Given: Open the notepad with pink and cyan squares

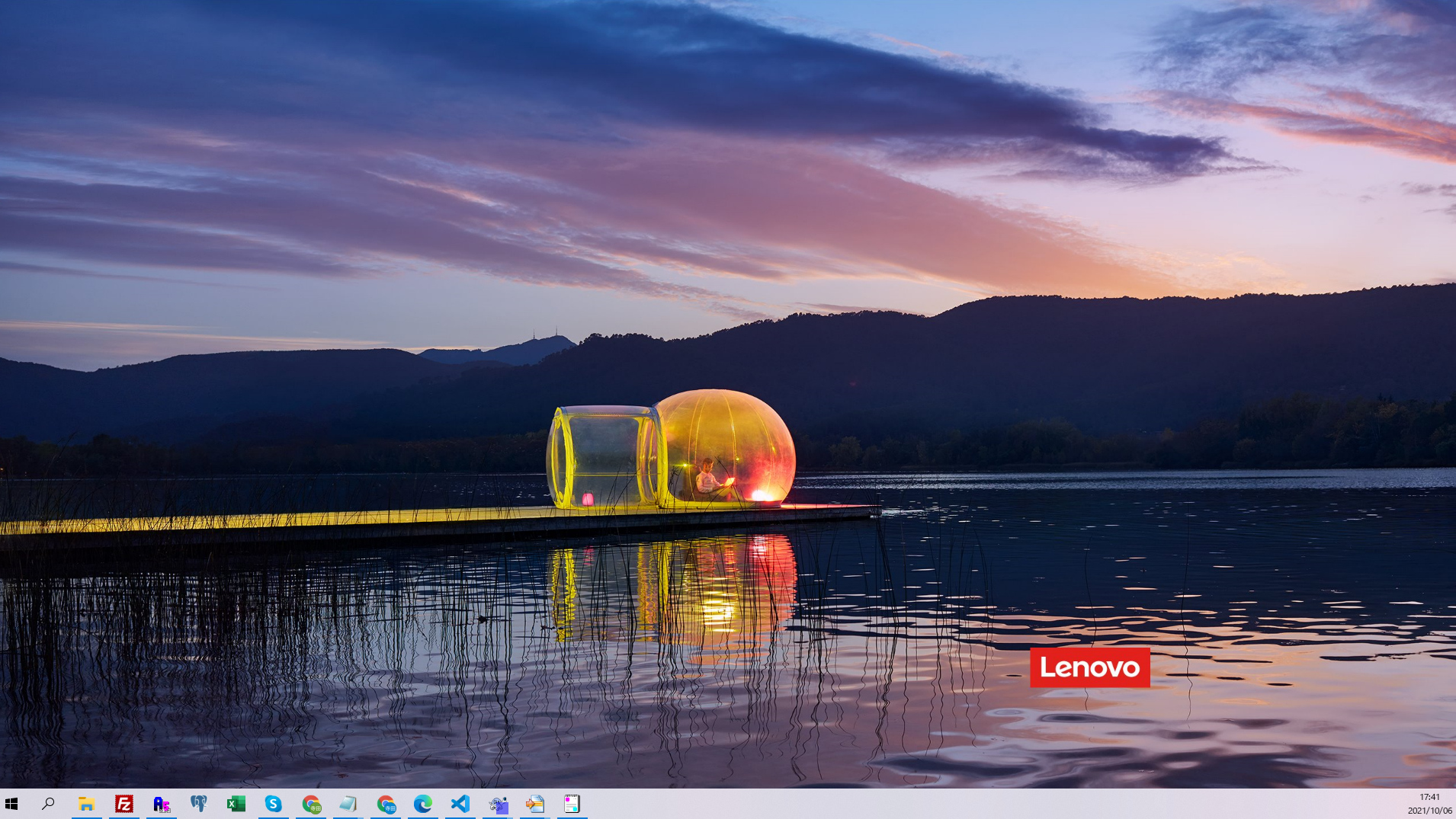Looking at the screenshot, I should pyautogui.click(x=572, y=804).
